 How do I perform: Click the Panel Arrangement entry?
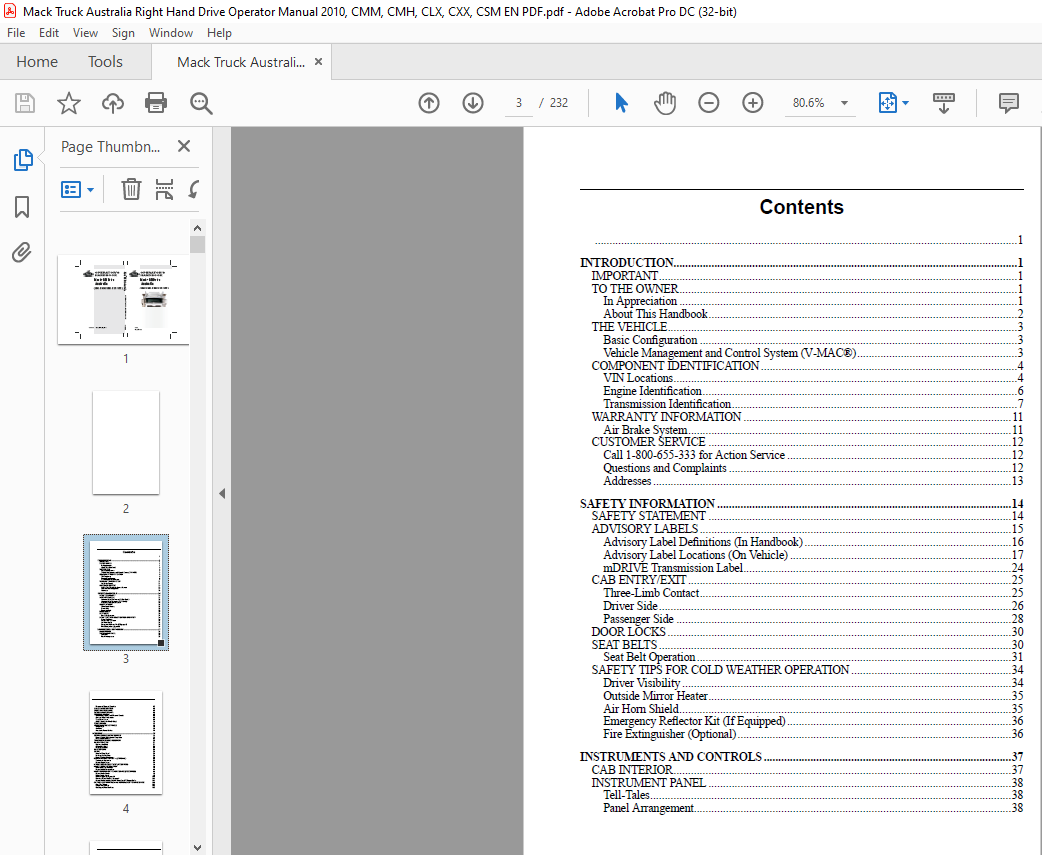tap(813, 808)
